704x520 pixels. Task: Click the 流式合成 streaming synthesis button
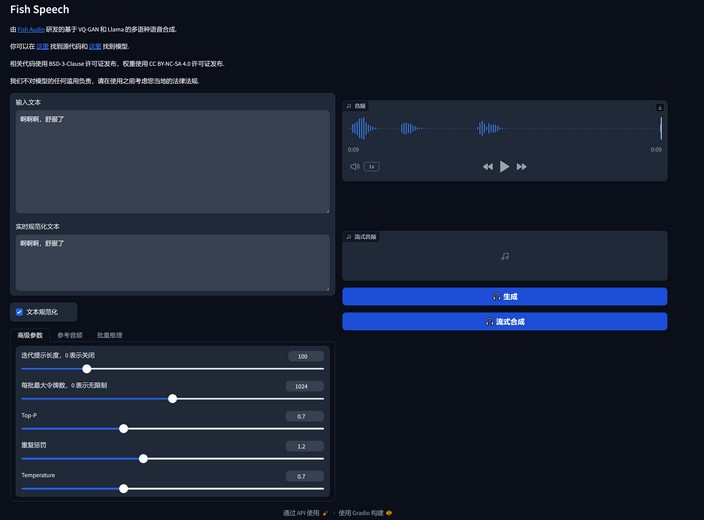coord(505,322)
